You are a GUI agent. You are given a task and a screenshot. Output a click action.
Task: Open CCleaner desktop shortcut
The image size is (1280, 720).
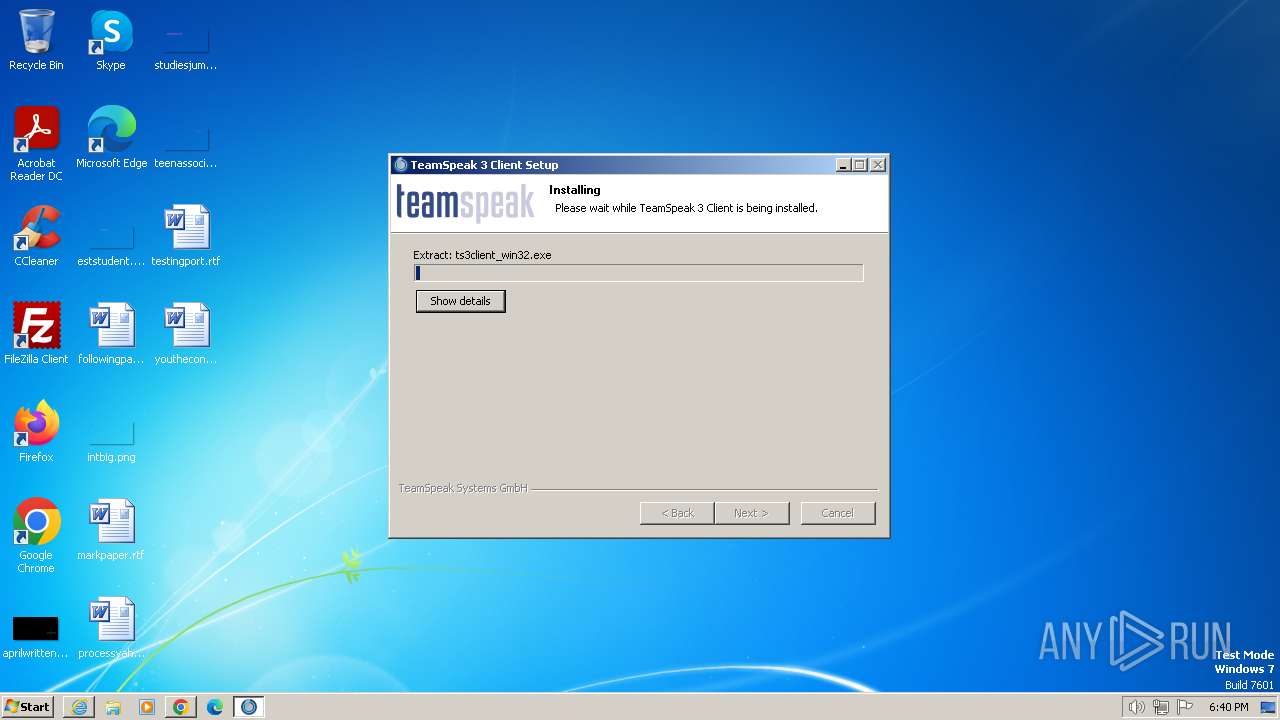pyautogui.click(x=36, y=236)
